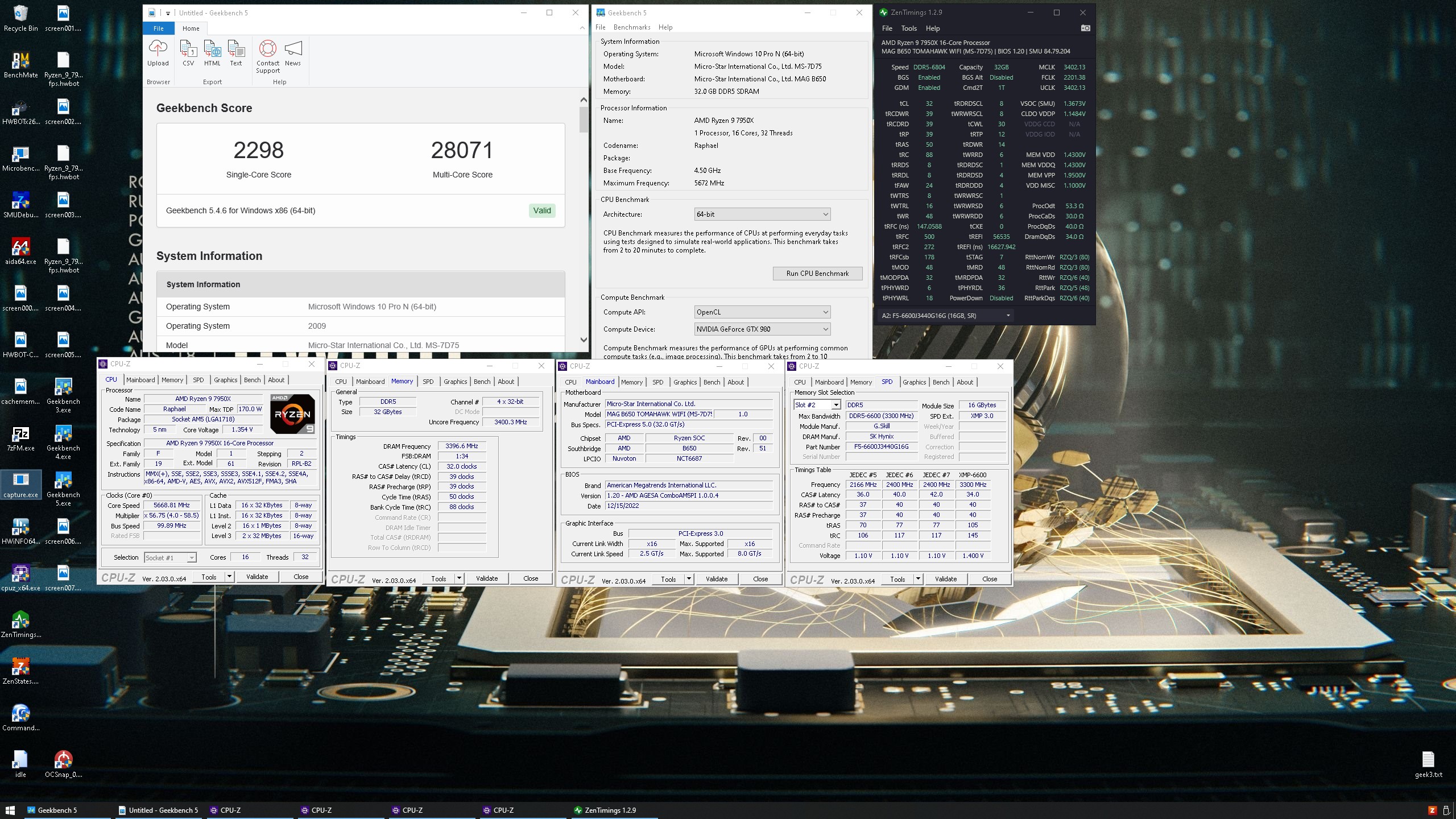
Task: Open the Architecture 64-bit dropdown
Action: (762, 214)
